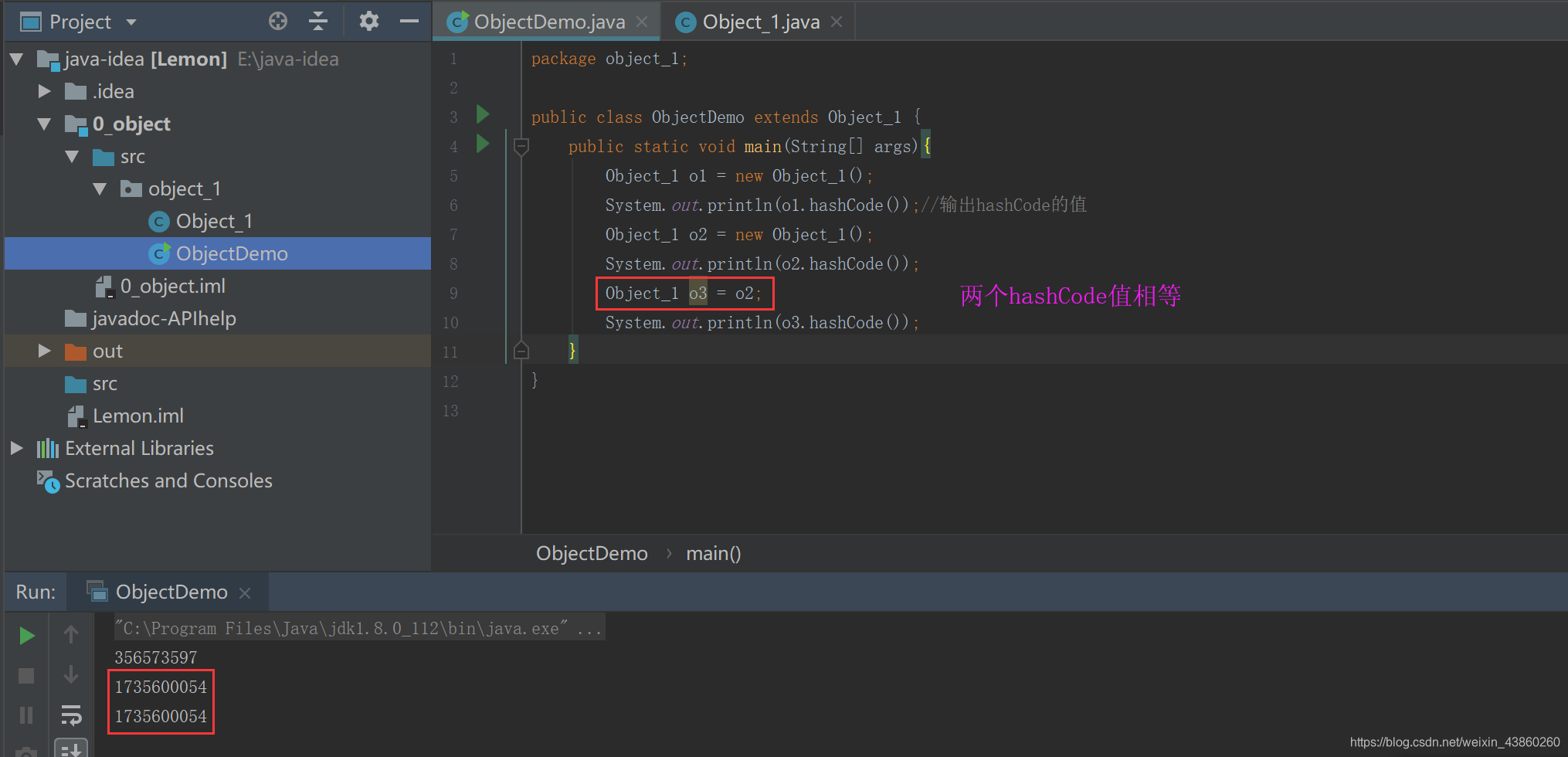This screenshot has width=1568, height=757.
Task: Click the o3 variable on line 9
Action: tap(697, 294)
